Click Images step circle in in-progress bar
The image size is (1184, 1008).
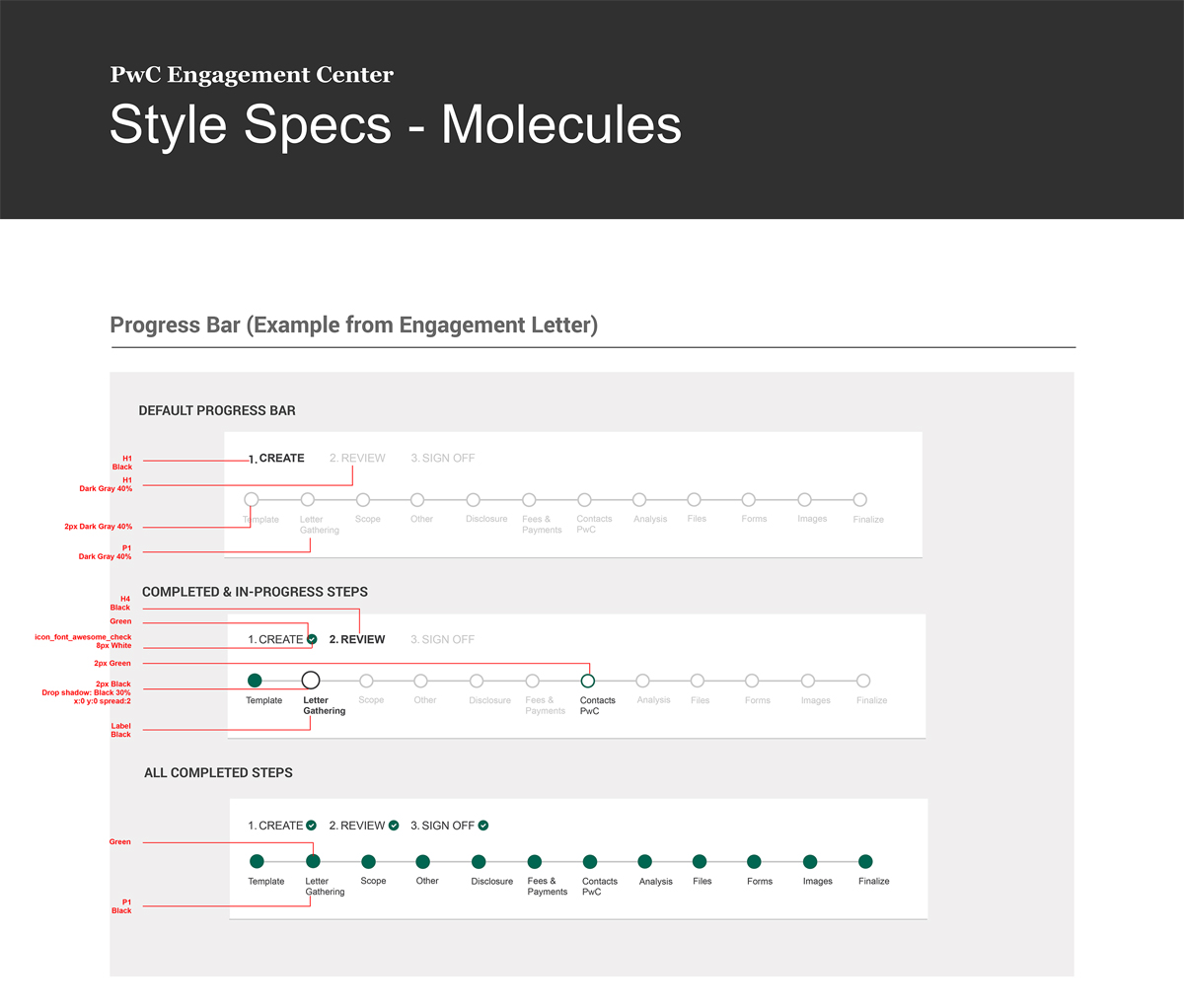coord(808,681)
